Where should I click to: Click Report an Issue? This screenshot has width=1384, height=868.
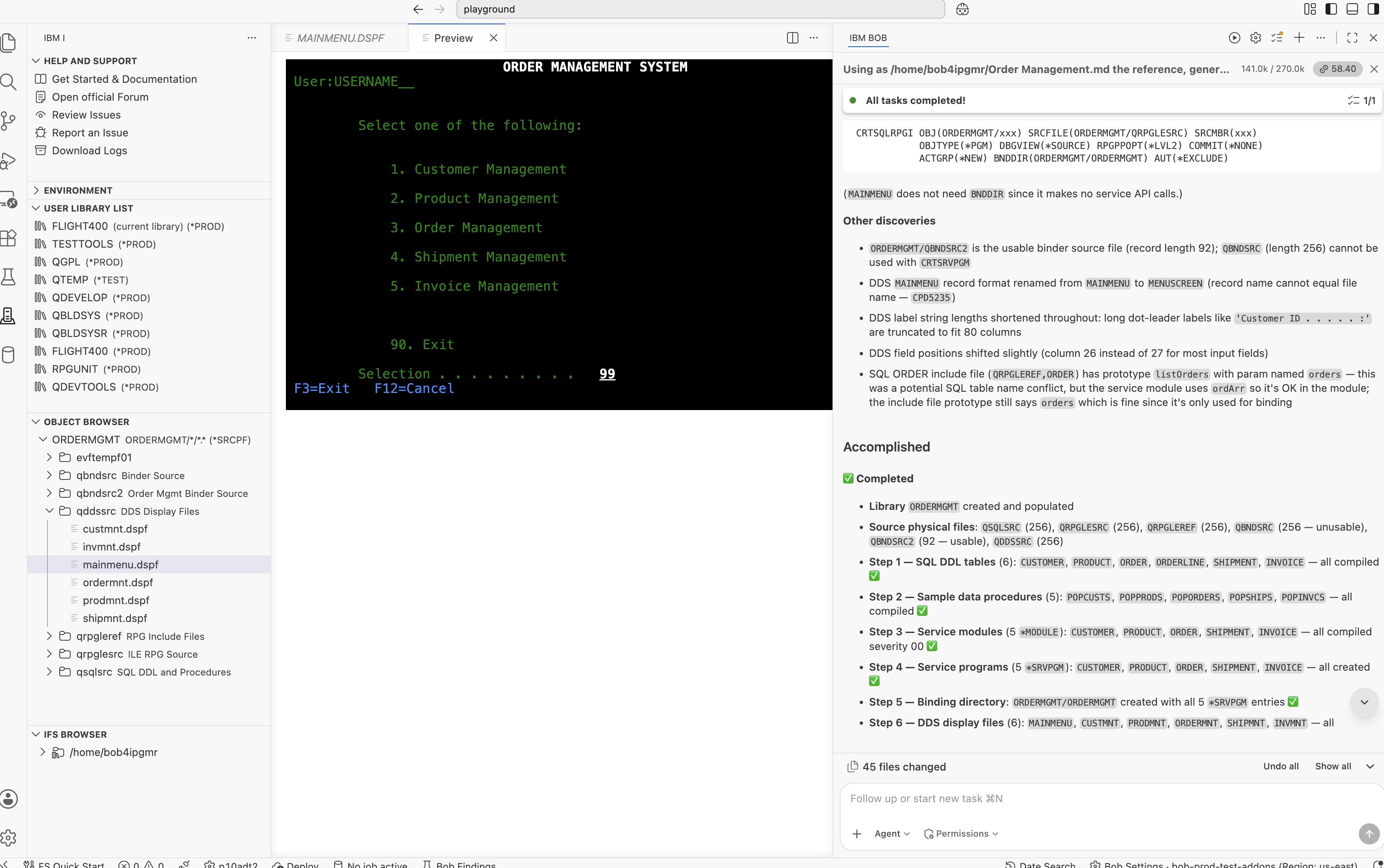[x=90, y=133]
